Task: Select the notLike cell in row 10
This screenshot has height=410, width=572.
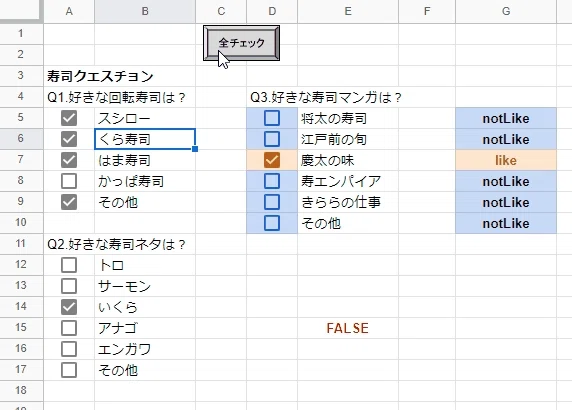Action: click(x=506, y=223)
